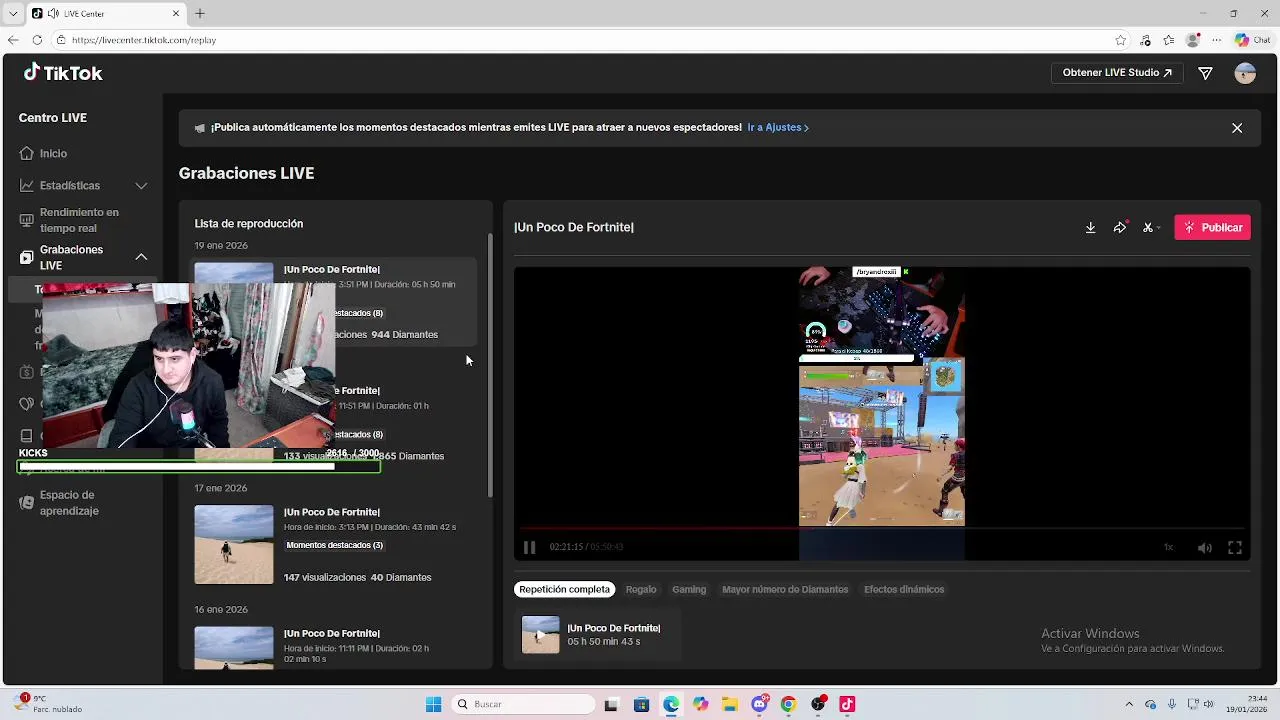Click the Obtener LIVE Studio button
The image size is (1280, 720).
1117,73
